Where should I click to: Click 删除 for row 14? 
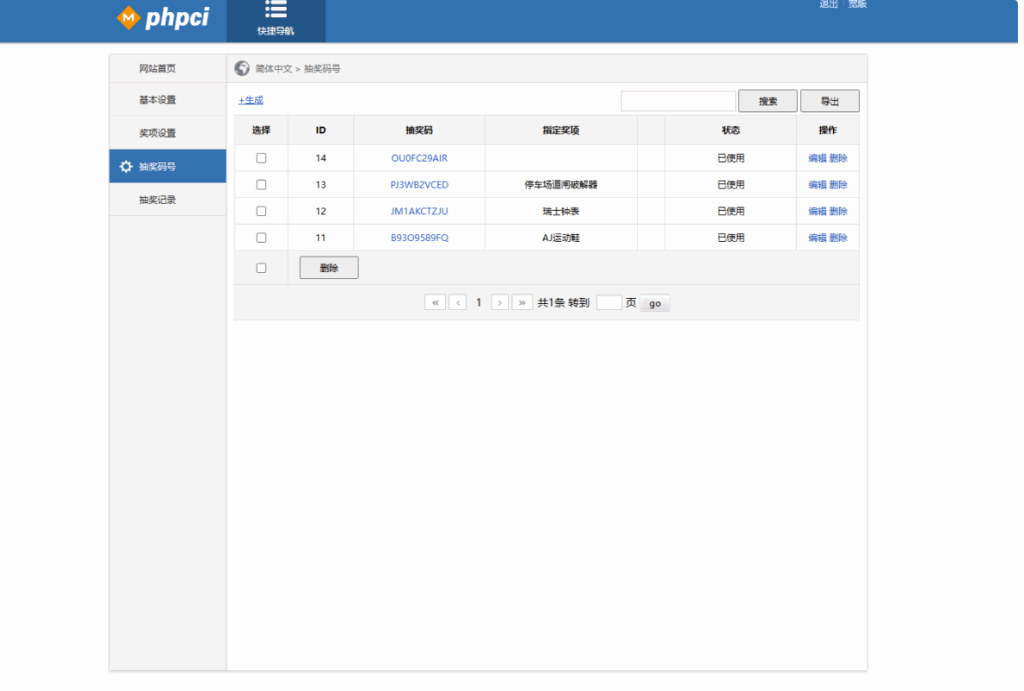[838, 158]
